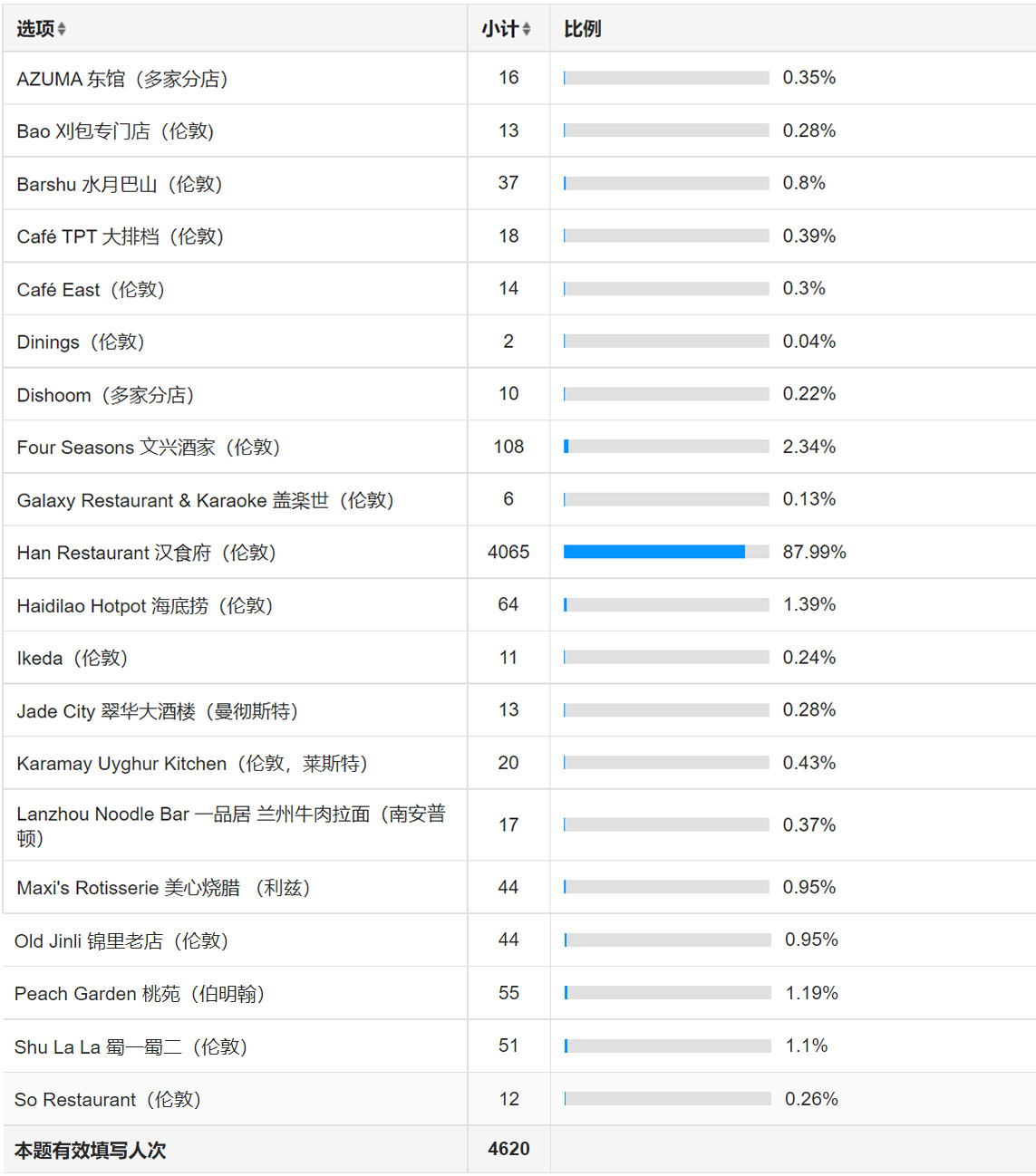Select the AZUMA 东馆 row label
Screen dimensions: 1036x1176
(x=122, y=79)
